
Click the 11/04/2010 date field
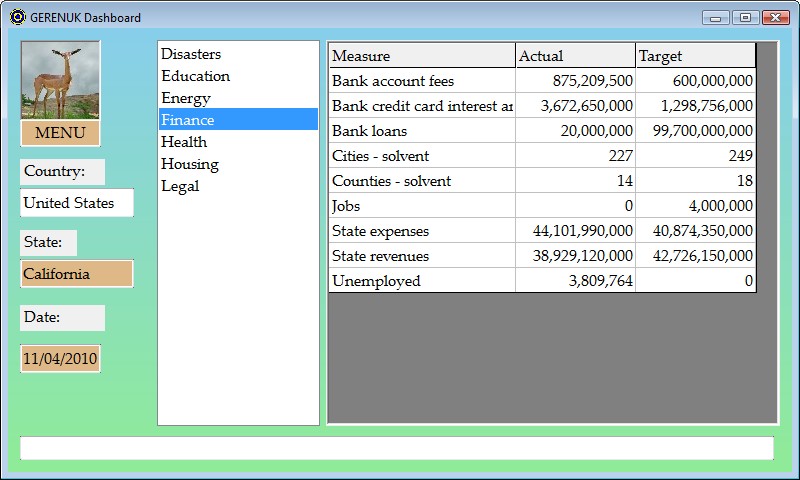point(60,358)
